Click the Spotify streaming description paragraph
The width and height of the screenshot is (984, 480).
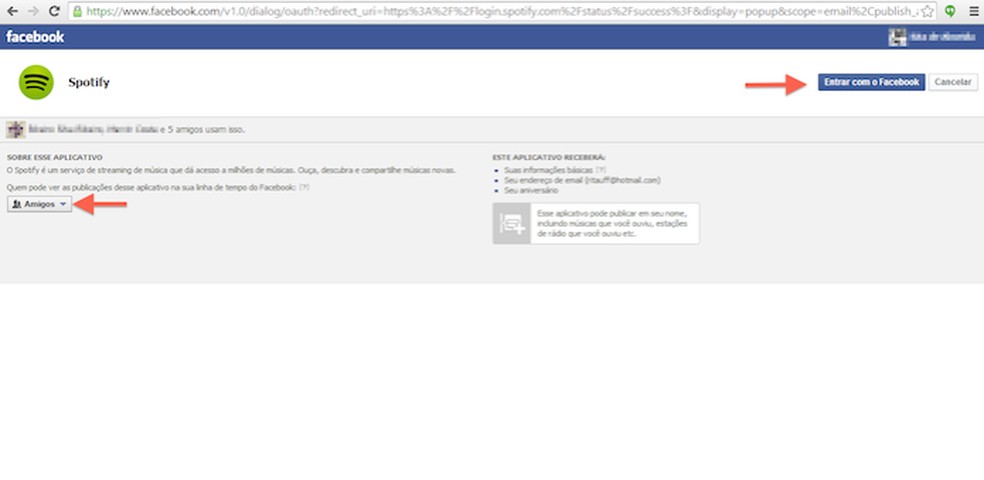click(x=231, y=170)
